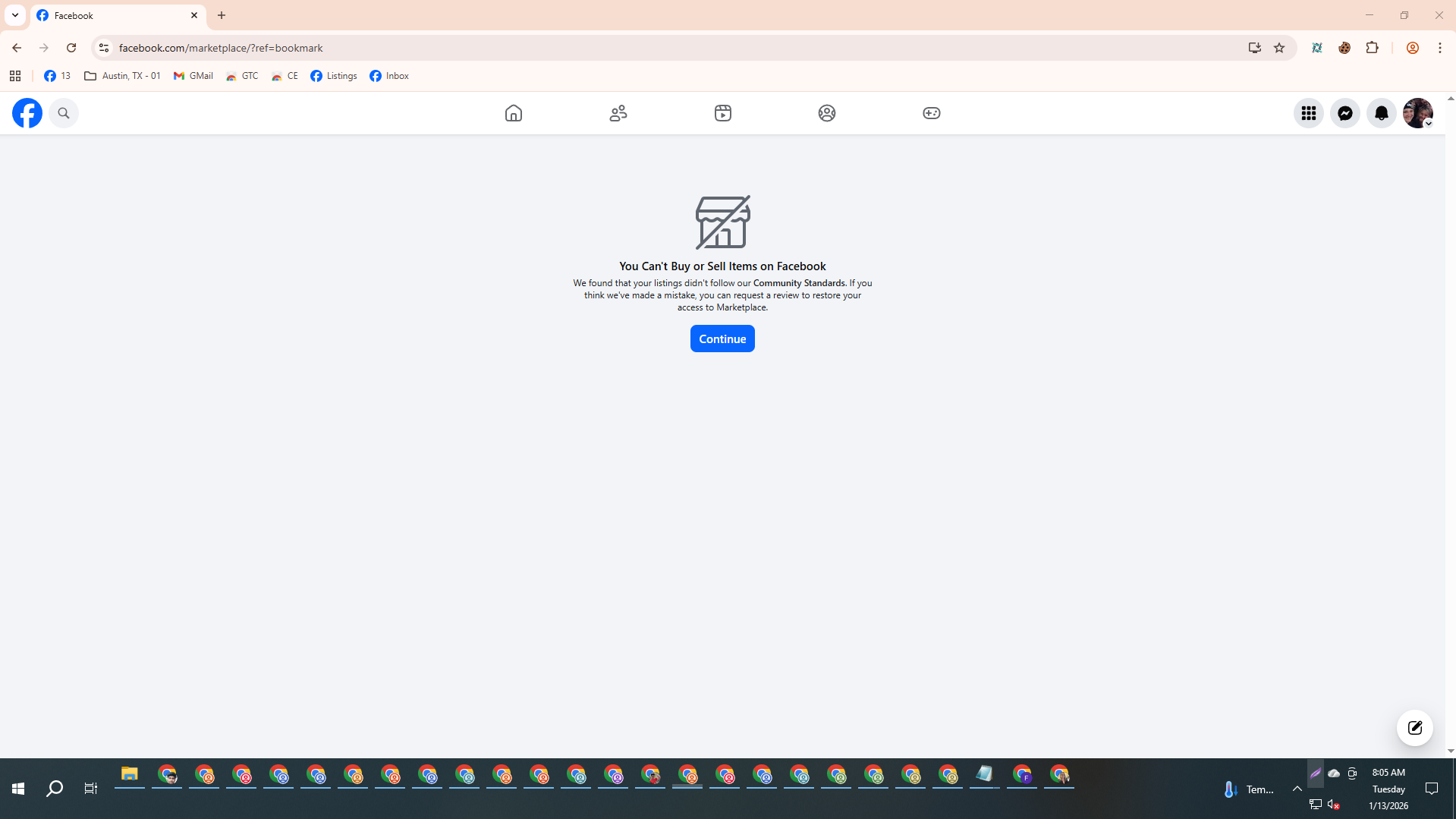Open the Windows Start menu
This screenshot has width=1456, height=819.
point(18,789)
